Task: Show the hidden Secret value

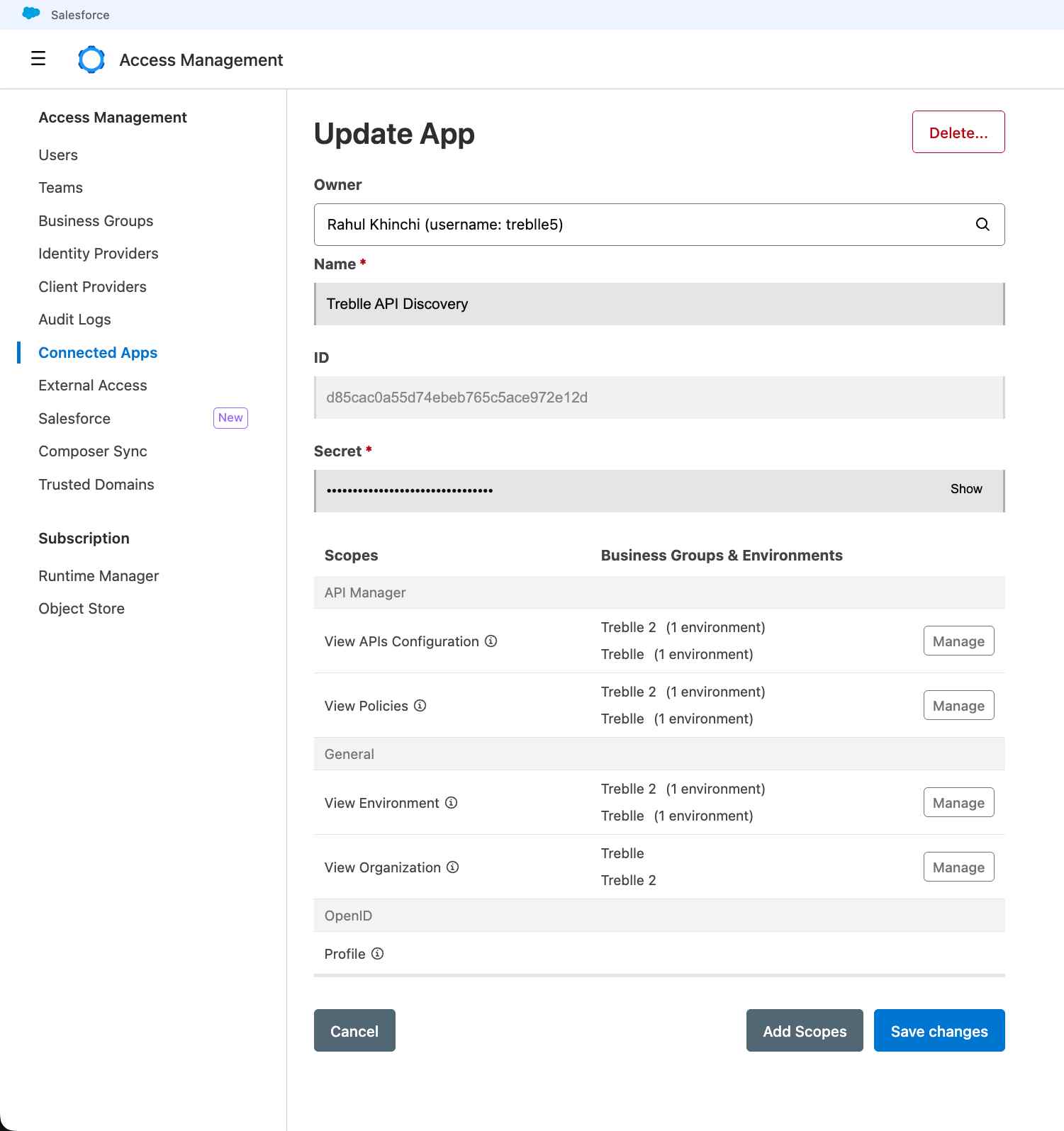Action: coord(965,489)
